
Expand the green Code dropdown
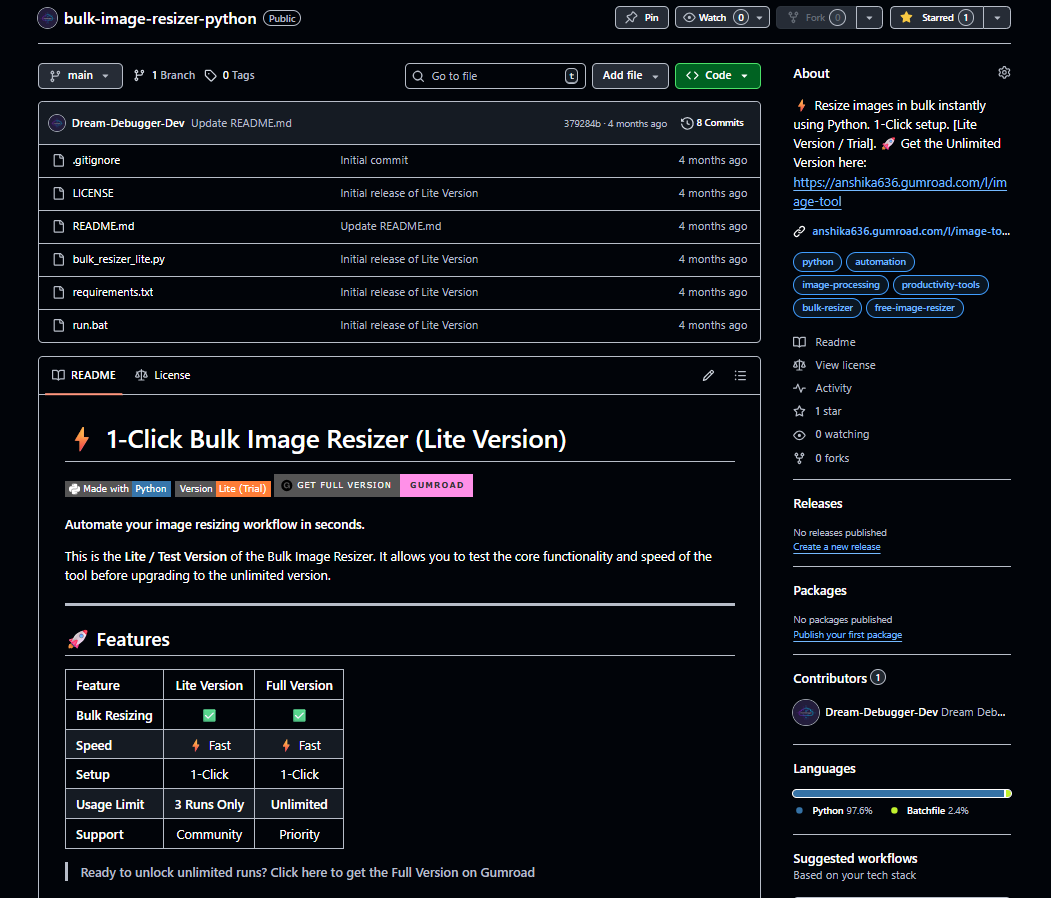click(x=717, y=75)
